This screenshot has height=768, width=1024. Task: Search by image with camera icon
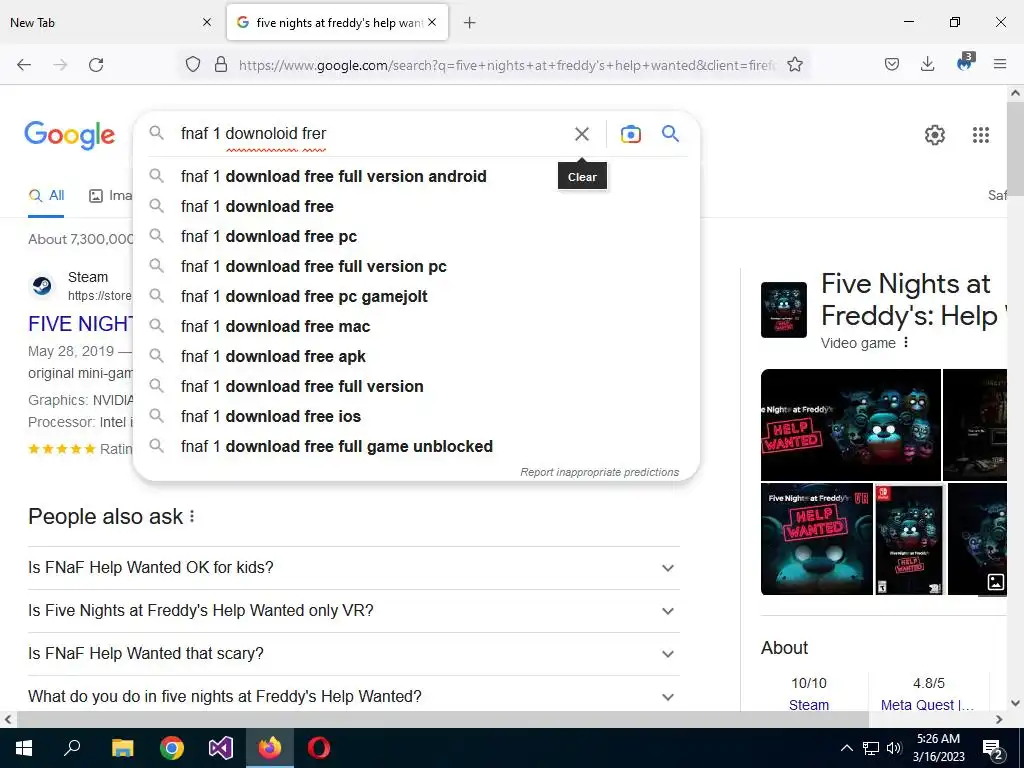tap(631, 134)
